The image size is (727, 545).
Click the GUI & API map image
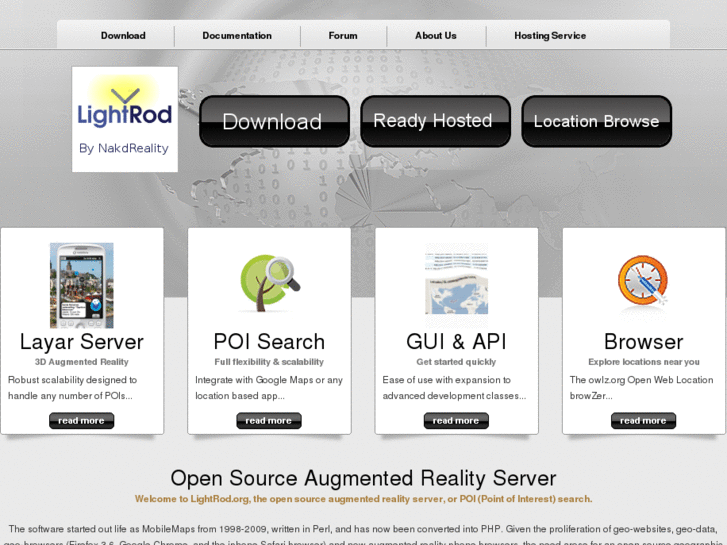457,285
